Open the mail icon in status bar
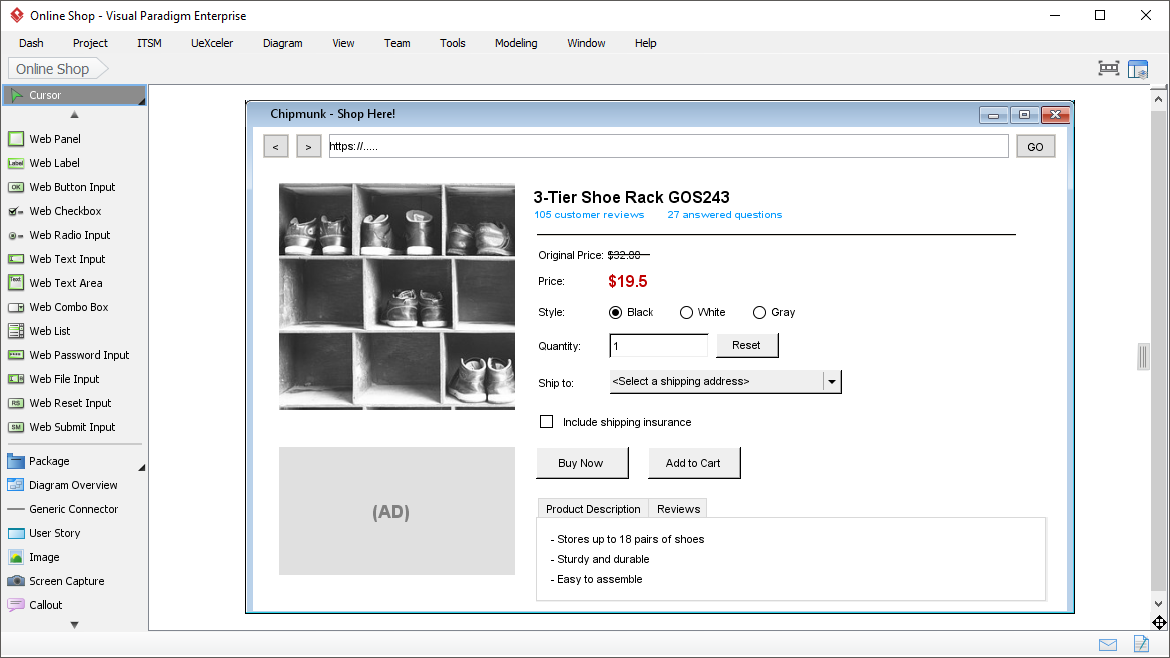Screen dimensions: 1170x658 click(x=1108, y=645)
